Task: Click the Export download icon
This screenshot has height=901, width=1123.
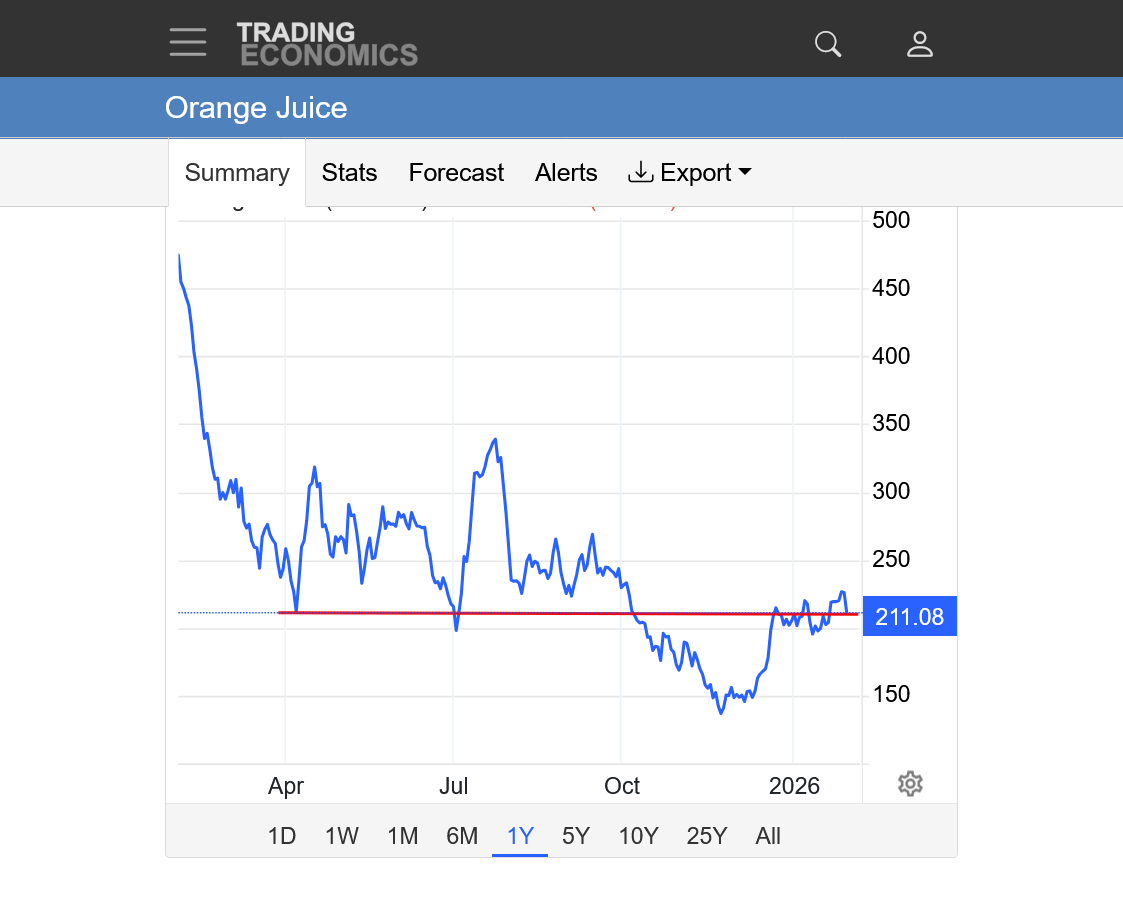Action: pyautogui.click(x=640, y=172)
